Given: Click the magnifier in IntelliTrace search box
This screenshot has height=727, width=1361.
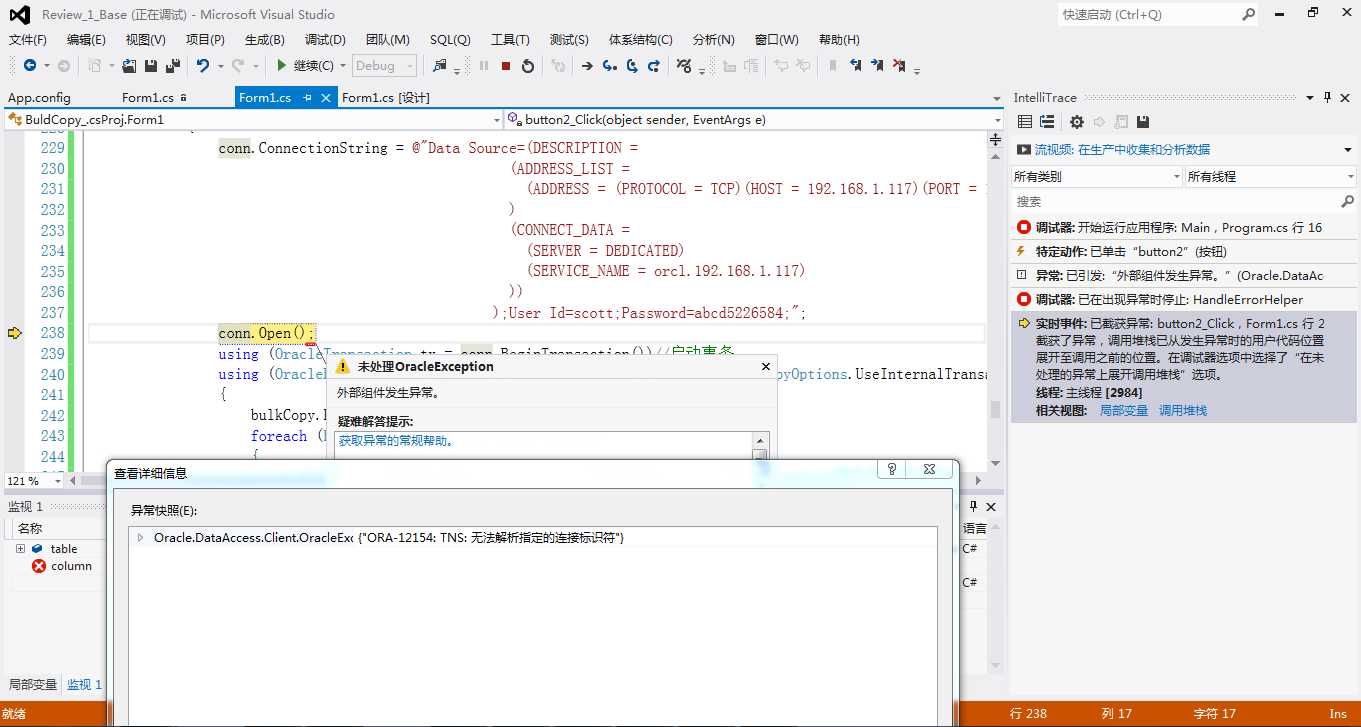Looking at the screenshot, I should [x=1348, y=201].
